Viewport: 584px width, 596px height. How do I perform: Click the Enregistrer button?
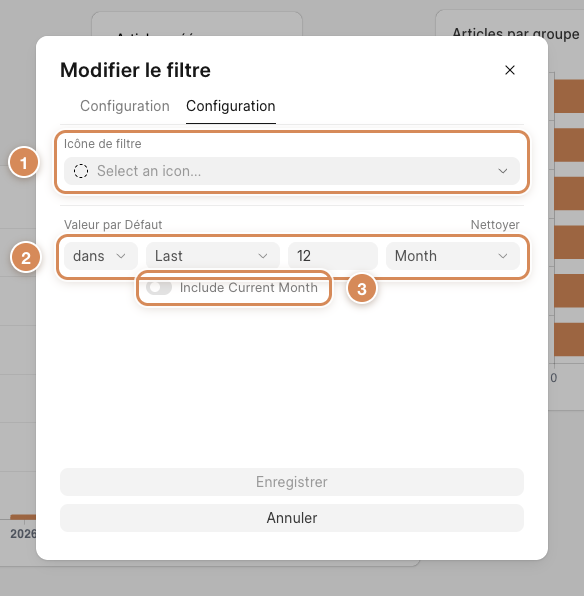(x=292, y=482)
